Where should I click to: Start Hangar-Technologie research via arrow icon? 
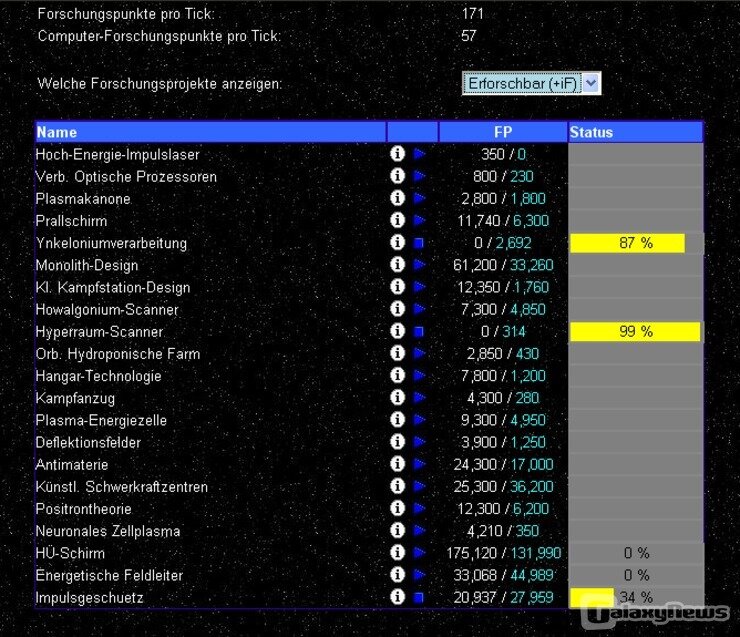pos(419,376)
